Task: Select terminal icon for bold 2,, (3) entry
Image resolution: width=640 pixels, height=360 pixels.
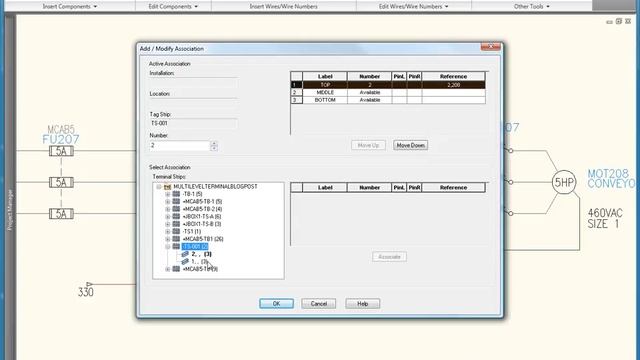Action: pyautogui.click(x=185, y=254)
